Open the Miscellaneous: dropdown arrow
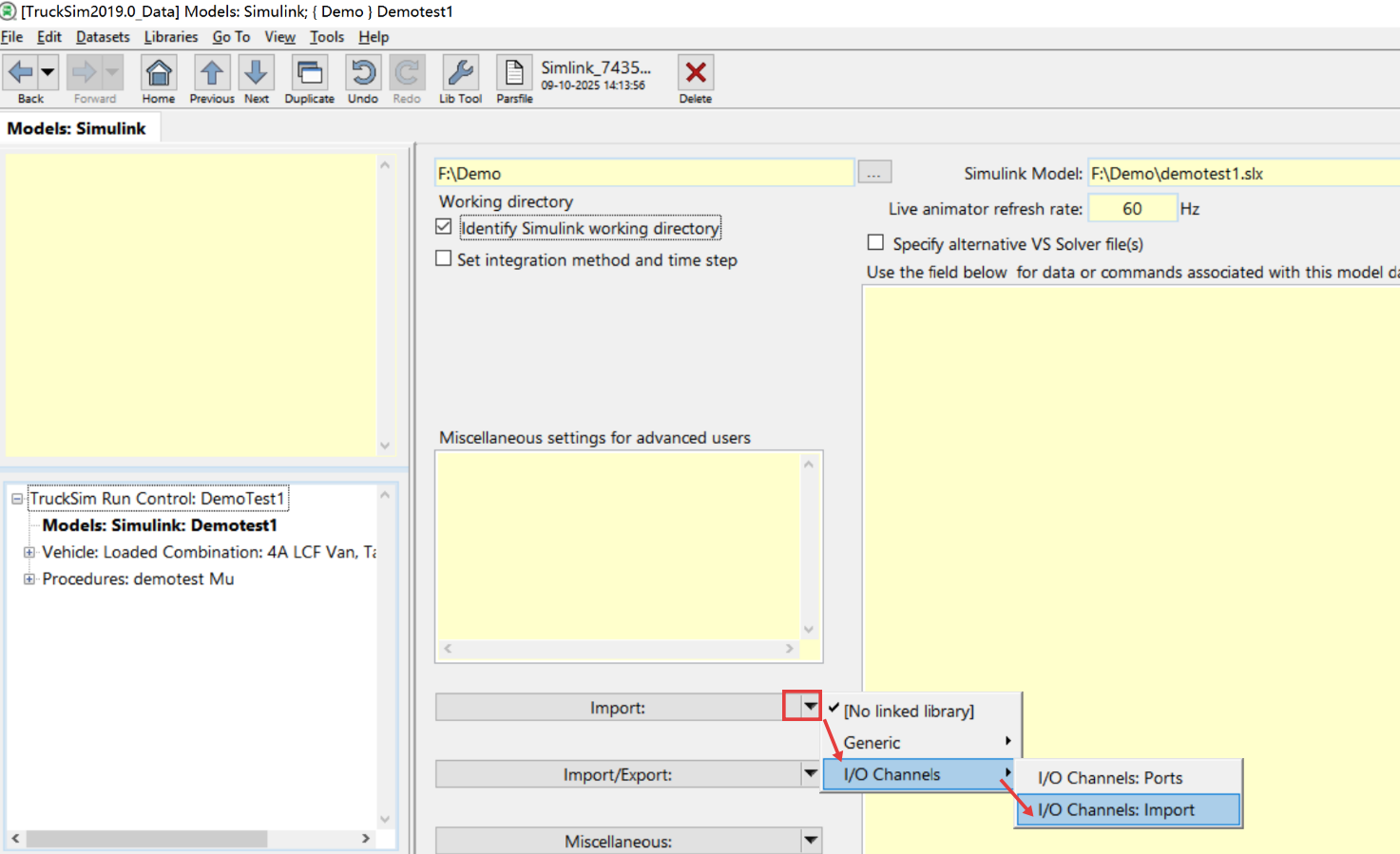The width and height of the screenshot is (1400, 854). (810, 840)
